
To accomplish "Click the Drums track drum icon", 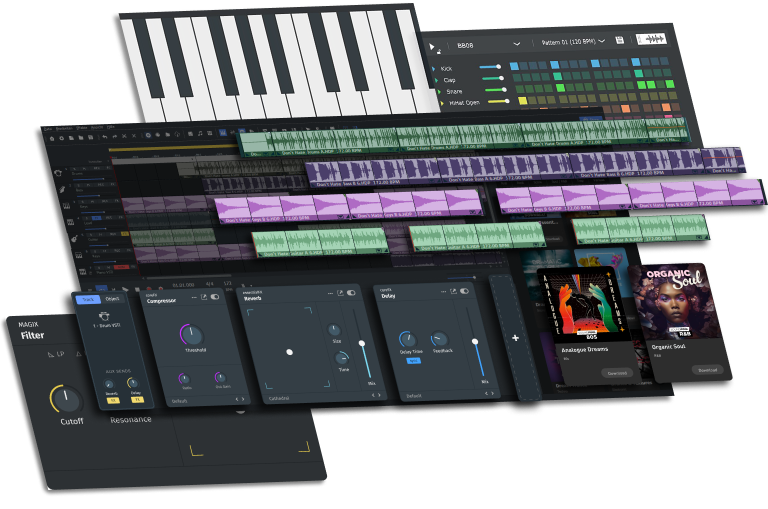I will tap(58, 173).
